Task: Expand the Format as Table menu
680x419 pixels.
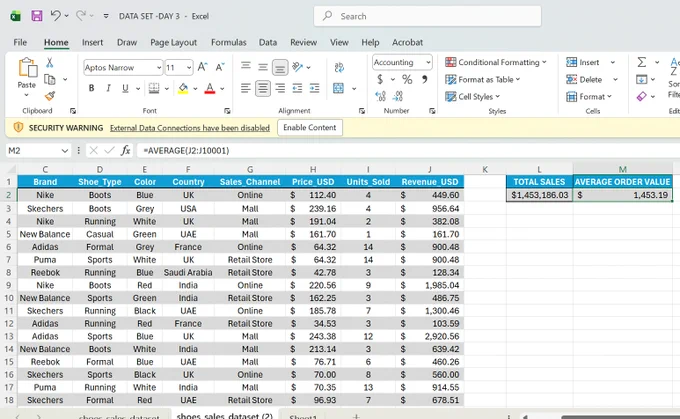Action: tap(483, 79)
